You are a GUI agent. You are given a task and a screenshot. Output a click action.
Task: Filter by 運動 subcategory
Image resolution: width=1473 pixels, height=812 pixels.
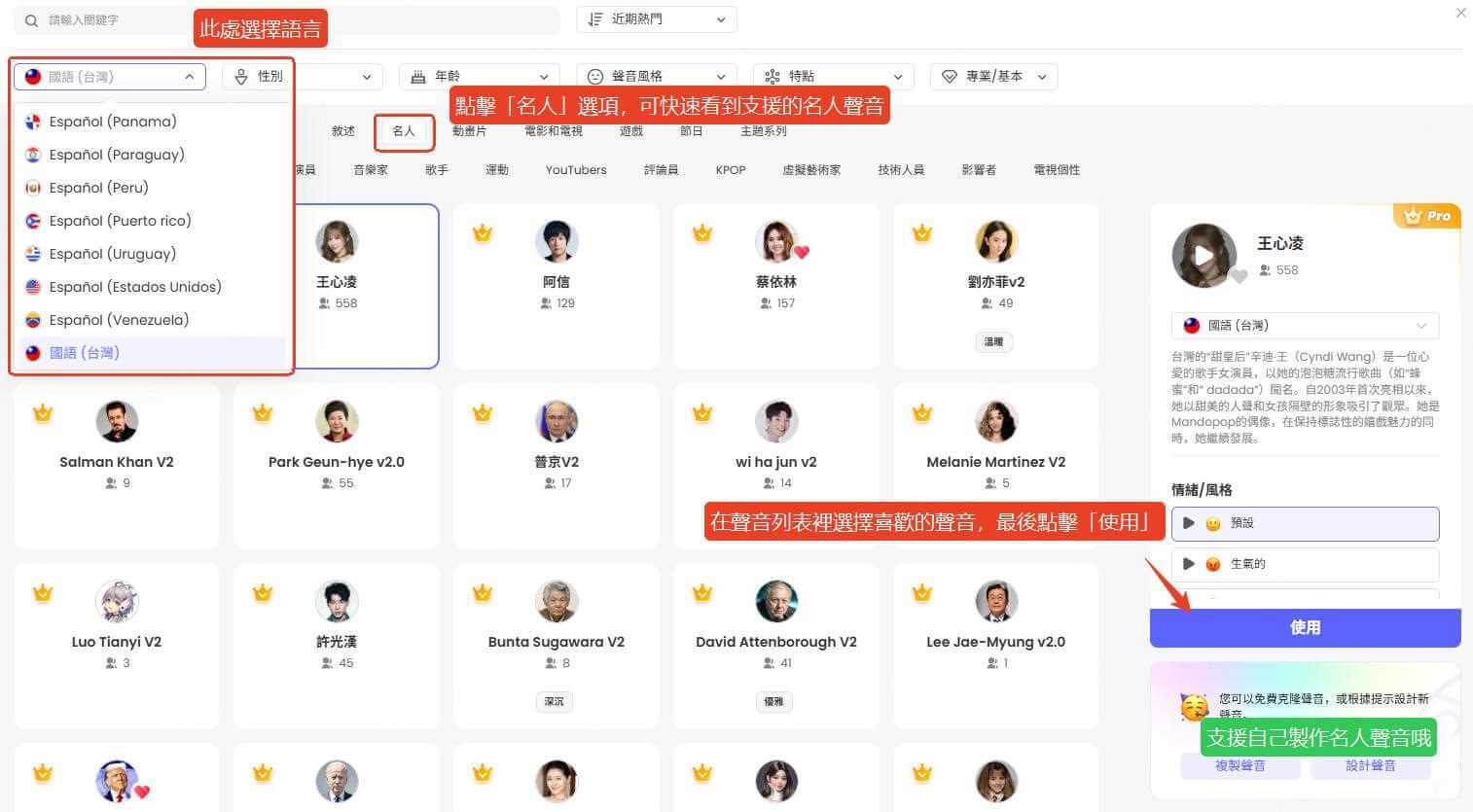(497, 170)
